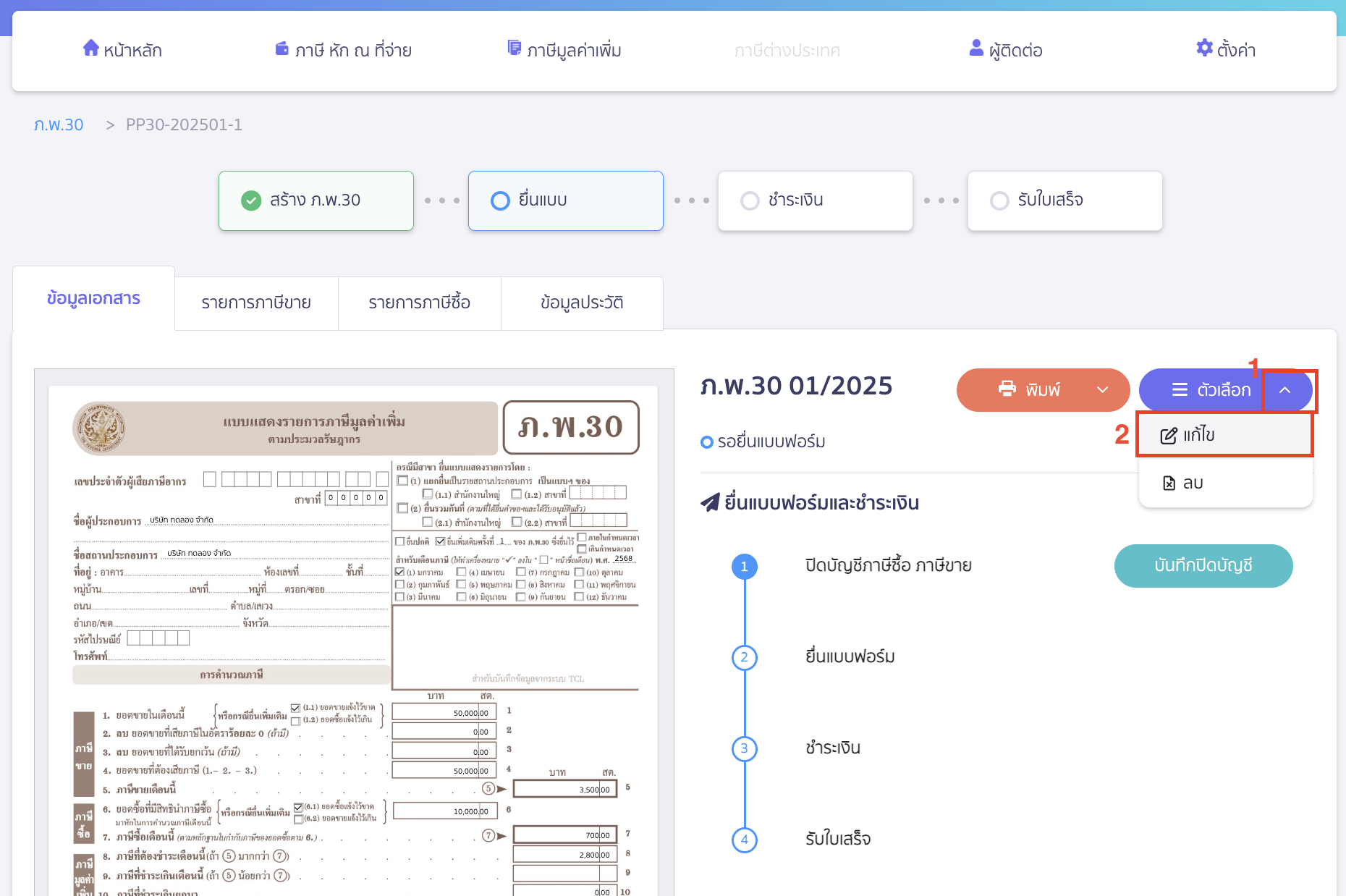Navigate back using the ภ.พ.30 breadcrumb link
The image size is (1346, 896).
[x=59, y=124]
